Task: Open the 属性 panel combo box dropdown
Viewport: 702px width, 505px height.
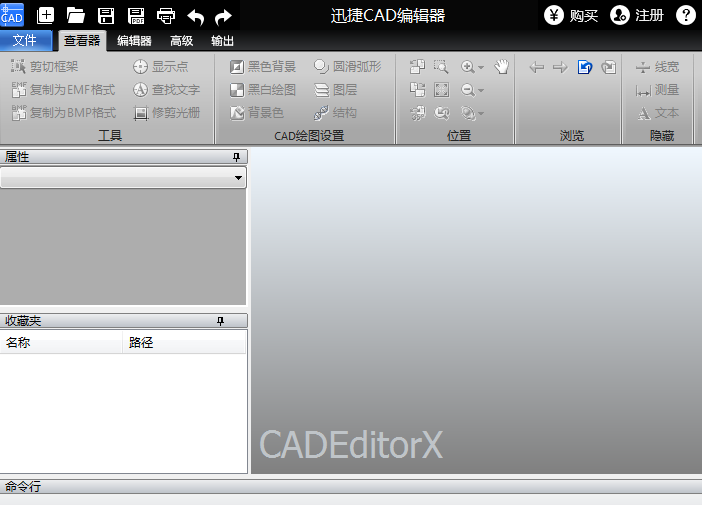Action: tap(238, 178)
